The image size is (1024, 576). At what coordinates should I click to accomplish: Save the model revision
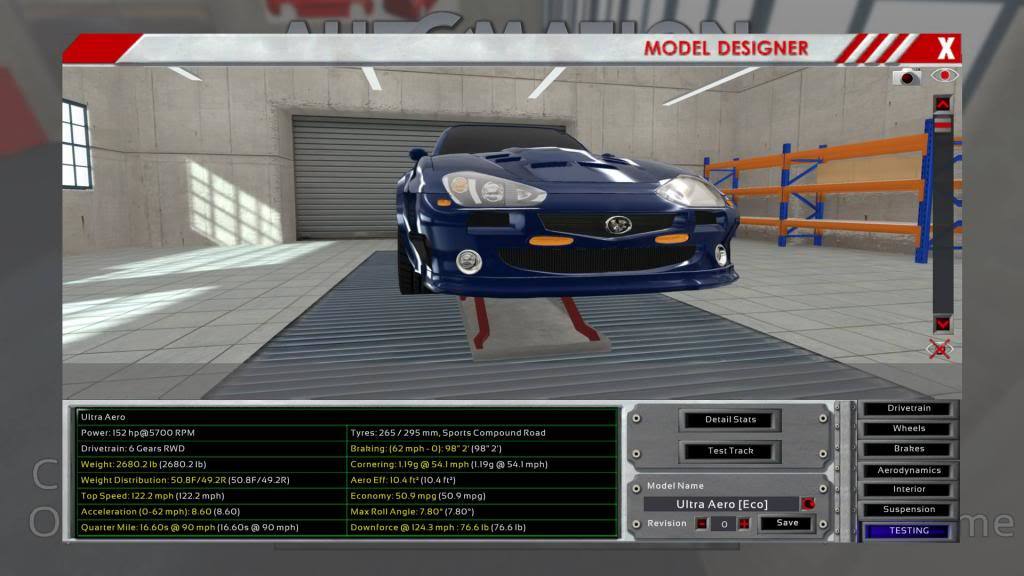click(x=787, y=523)
